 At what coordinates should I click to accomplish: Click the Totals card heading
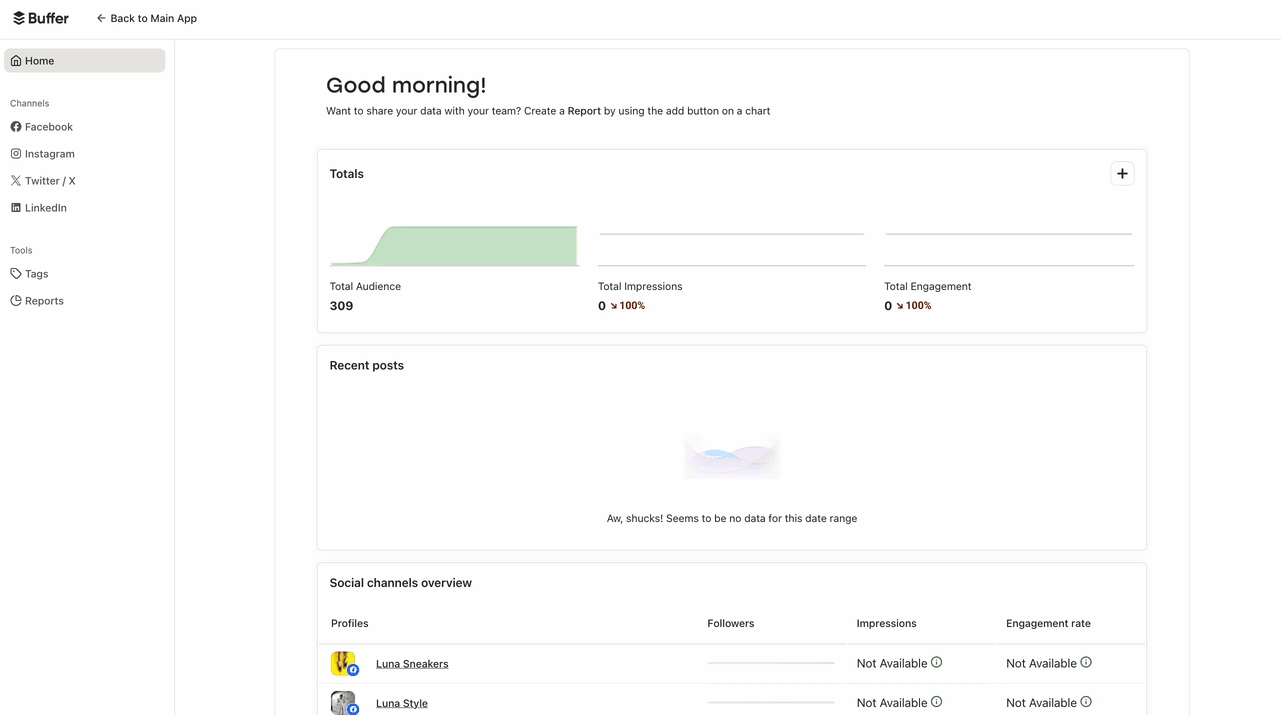[x=347, y=174]
